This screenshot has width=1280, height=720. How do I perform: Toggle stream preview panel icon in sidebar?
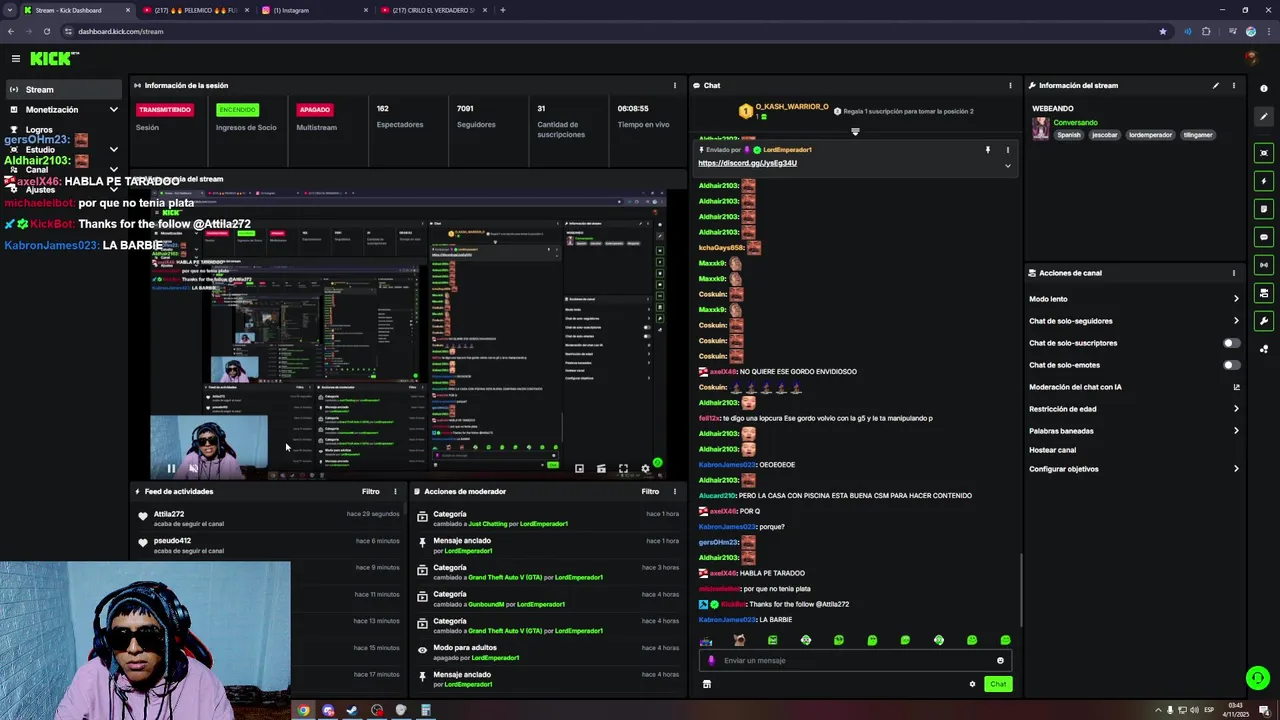pos(1264,153)
